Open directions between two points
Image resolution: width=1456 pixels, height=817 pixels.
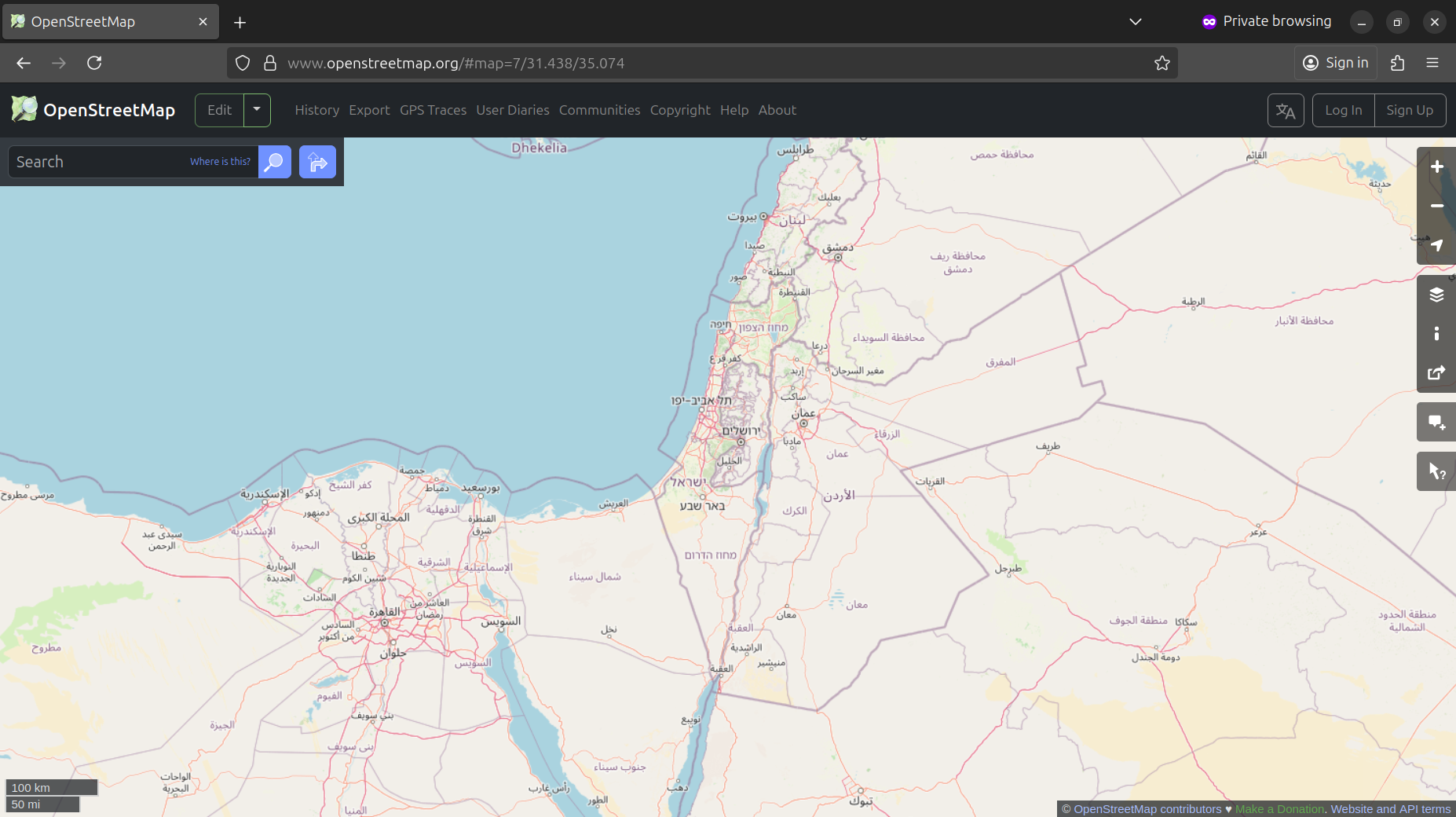click(x=317, y=162)
